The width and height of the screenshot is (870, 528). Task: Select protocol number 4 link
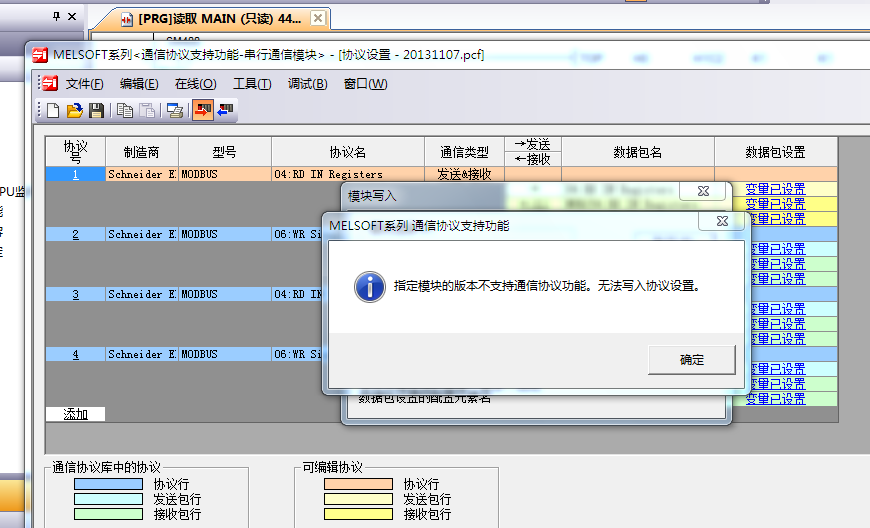click(x=75, y=354)
